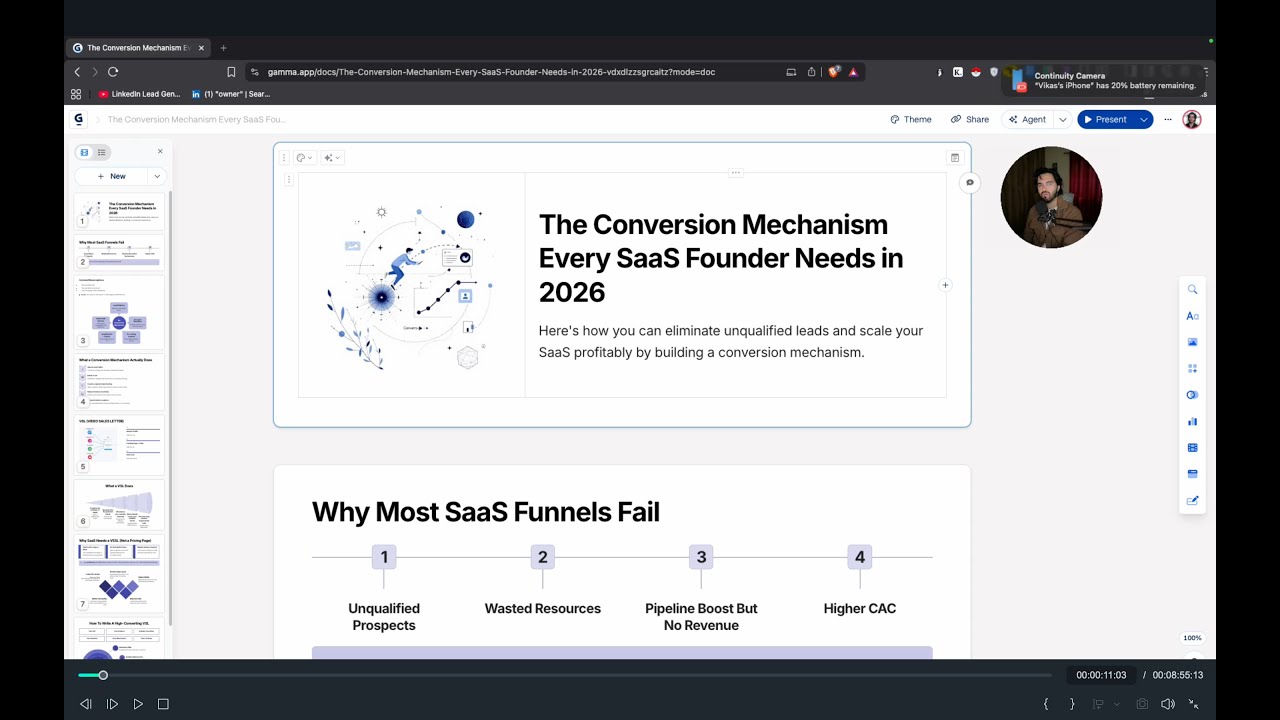Open a new browser tab
1280x720 pixels.
coord(223,48)
